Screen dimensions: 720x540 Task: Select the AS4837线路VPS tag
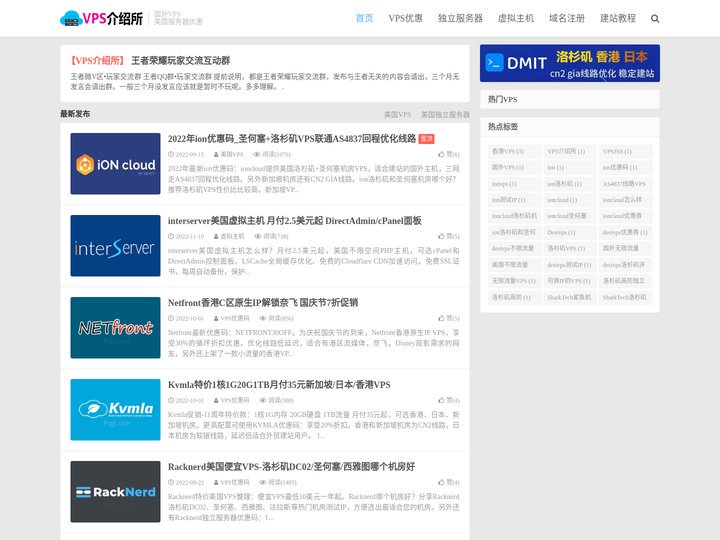[624, 184]
